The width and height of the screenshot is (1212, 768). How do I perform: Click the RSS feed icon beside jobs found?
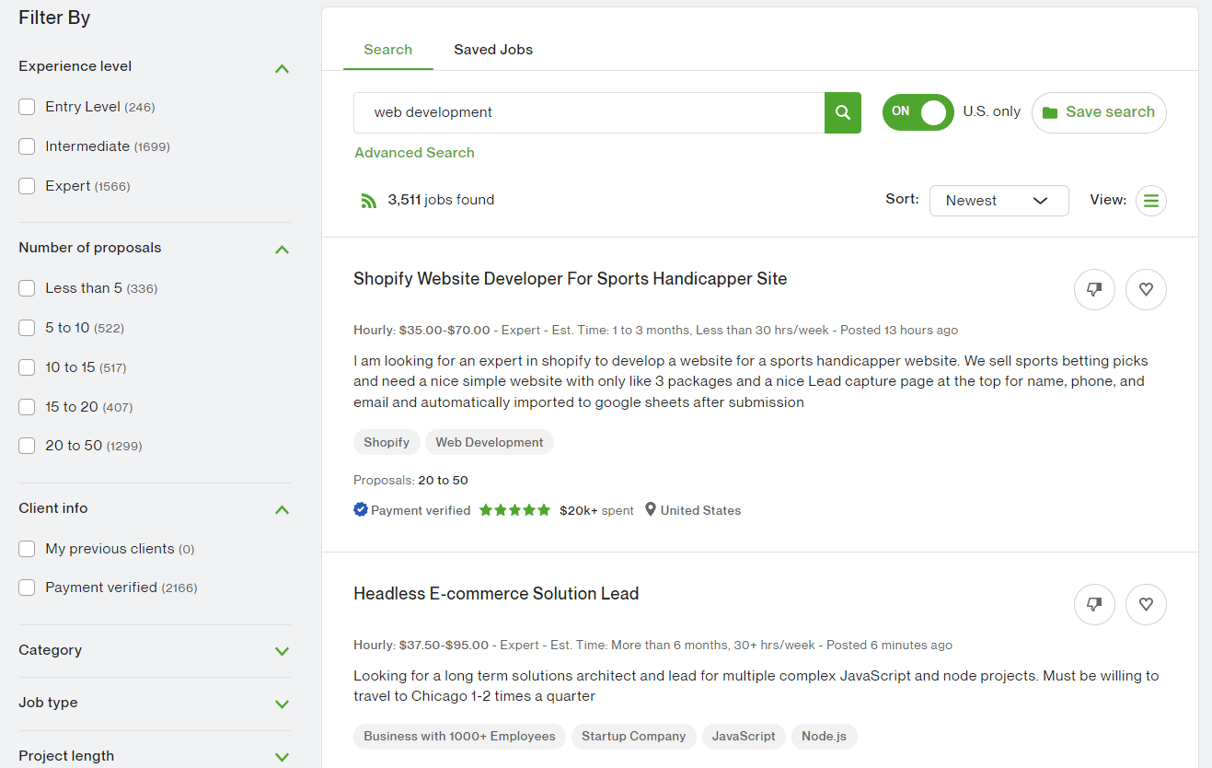pos(368,199)
